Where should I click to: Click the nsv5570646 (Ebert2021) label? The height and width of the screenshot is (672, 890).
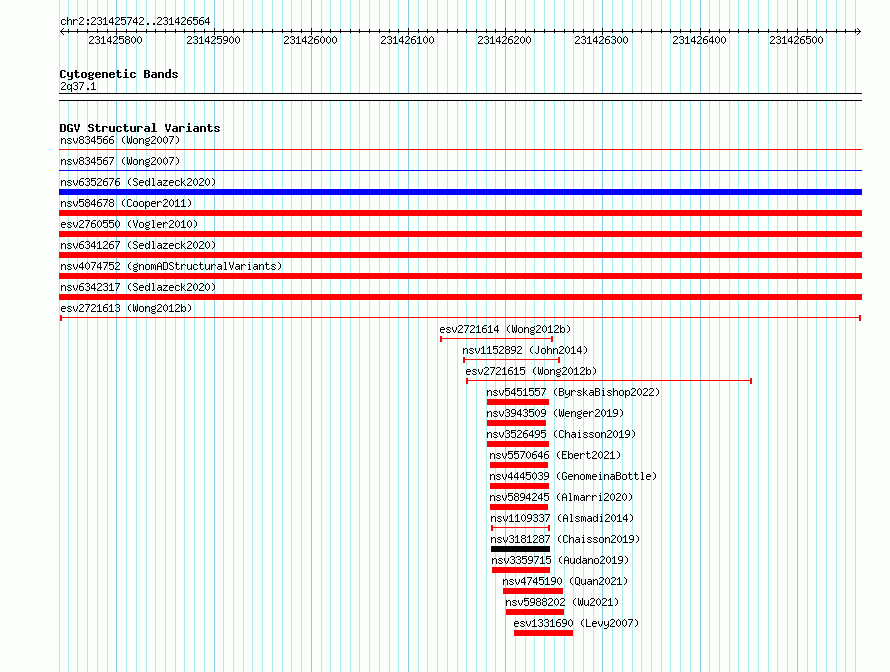click(x=555, y=455)
